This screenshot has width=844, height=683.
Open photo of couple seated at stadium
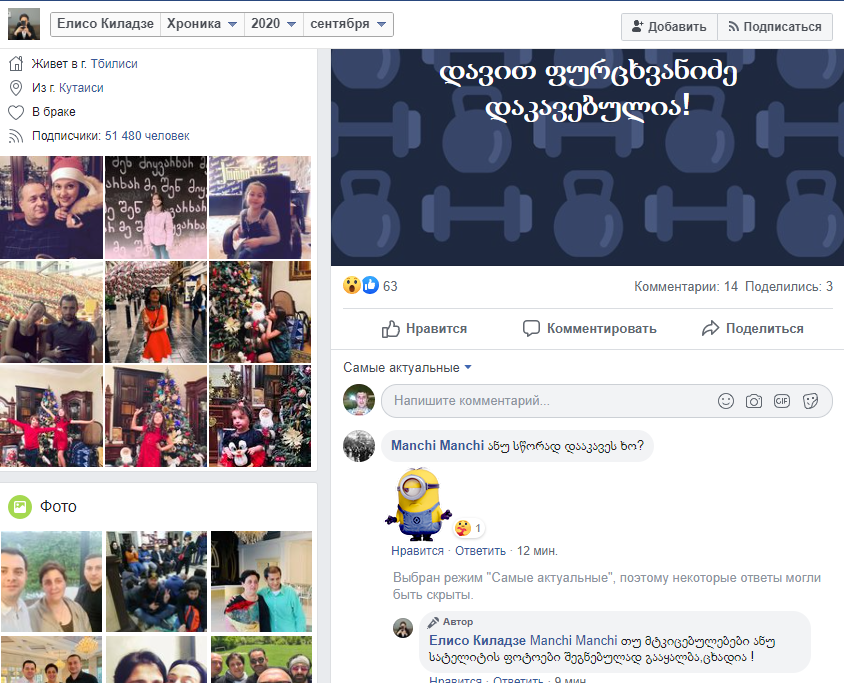[51, 312]
